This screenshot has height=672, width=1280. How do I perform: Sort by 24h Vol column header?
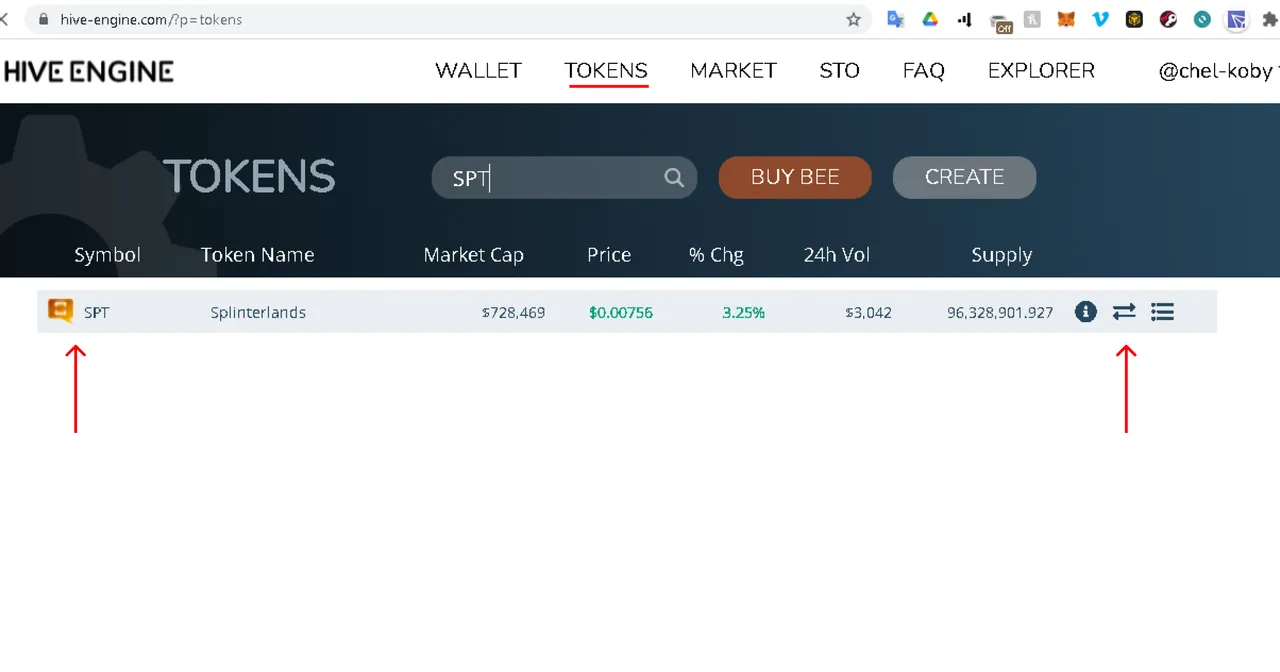(837, 255)
